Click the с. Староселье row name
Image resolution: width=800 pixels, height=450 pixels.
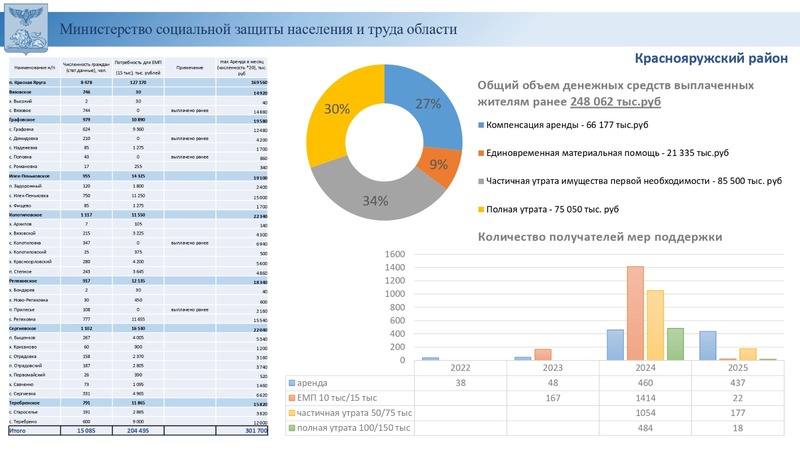tap(23, 412)
